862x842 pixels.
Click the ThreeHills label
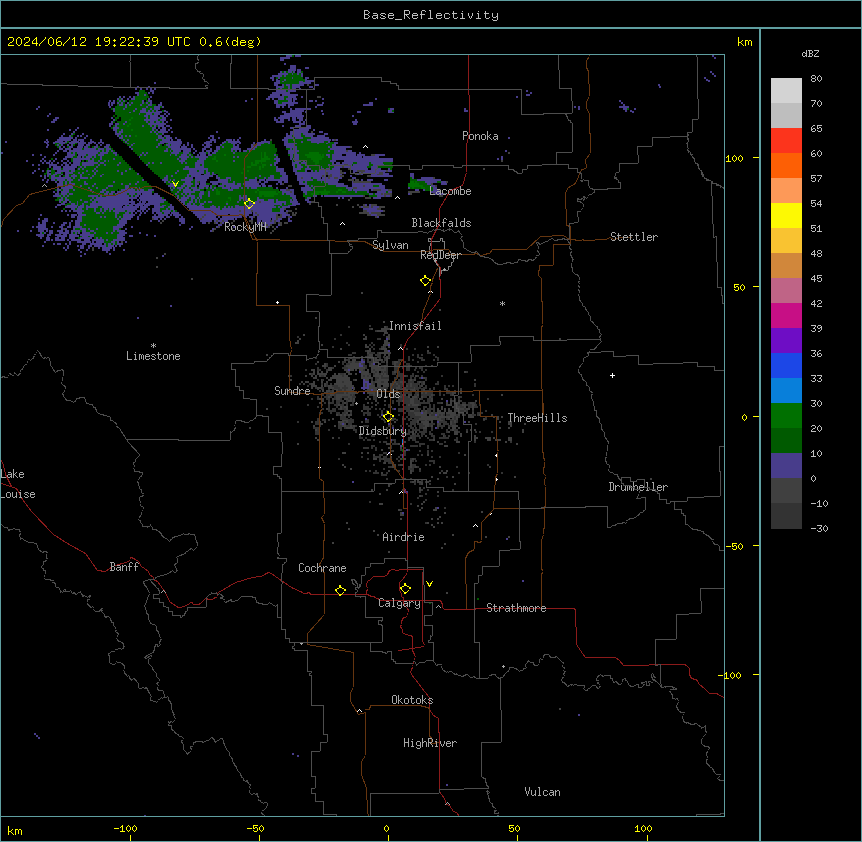tap(537, 418)
